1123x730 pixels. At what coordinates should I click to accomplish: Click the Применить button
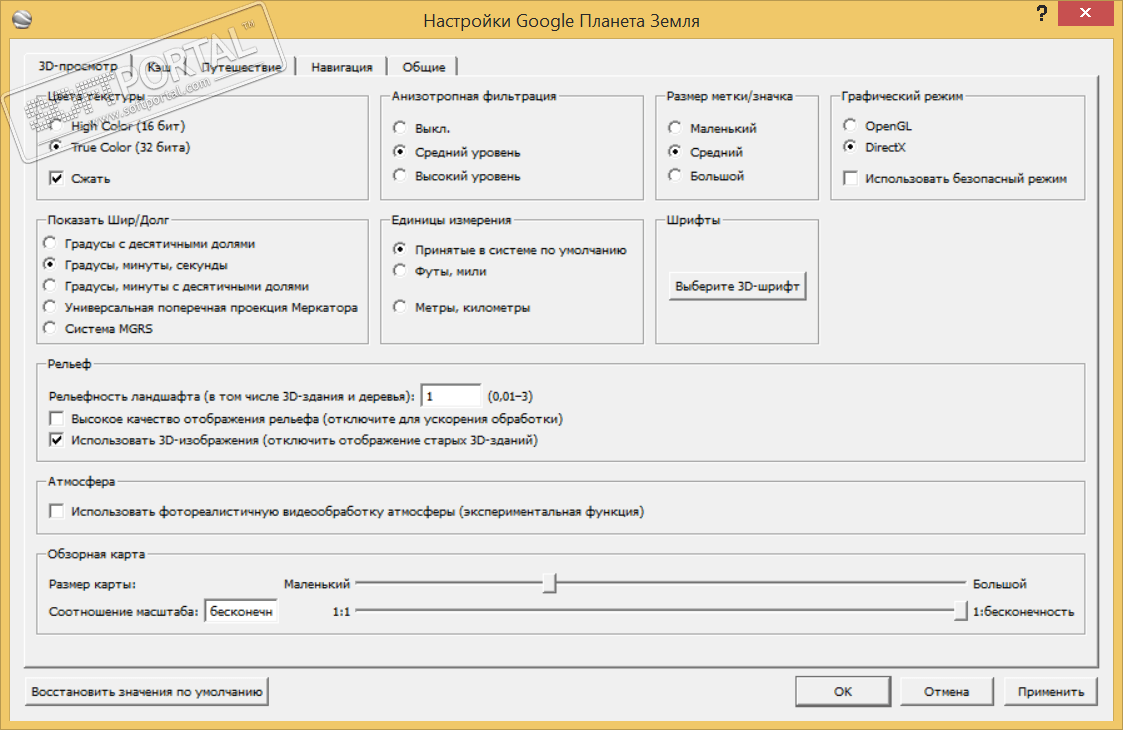point(1051,692)
